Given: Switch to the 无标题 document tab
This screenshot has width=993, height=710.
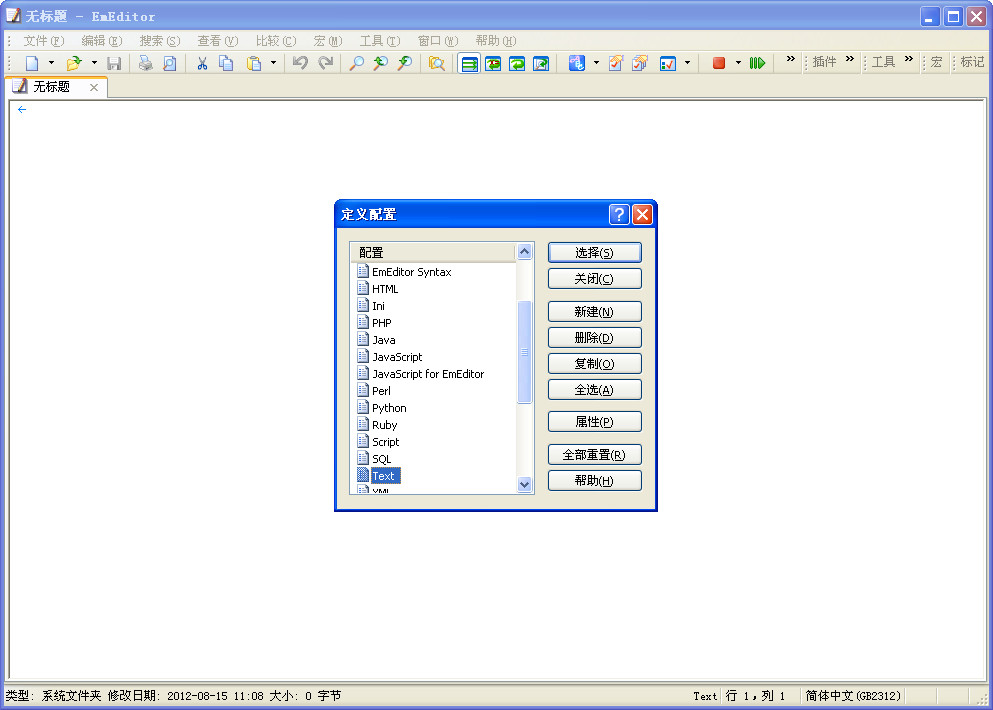Looking at the screenshot, I should point(52,87).
